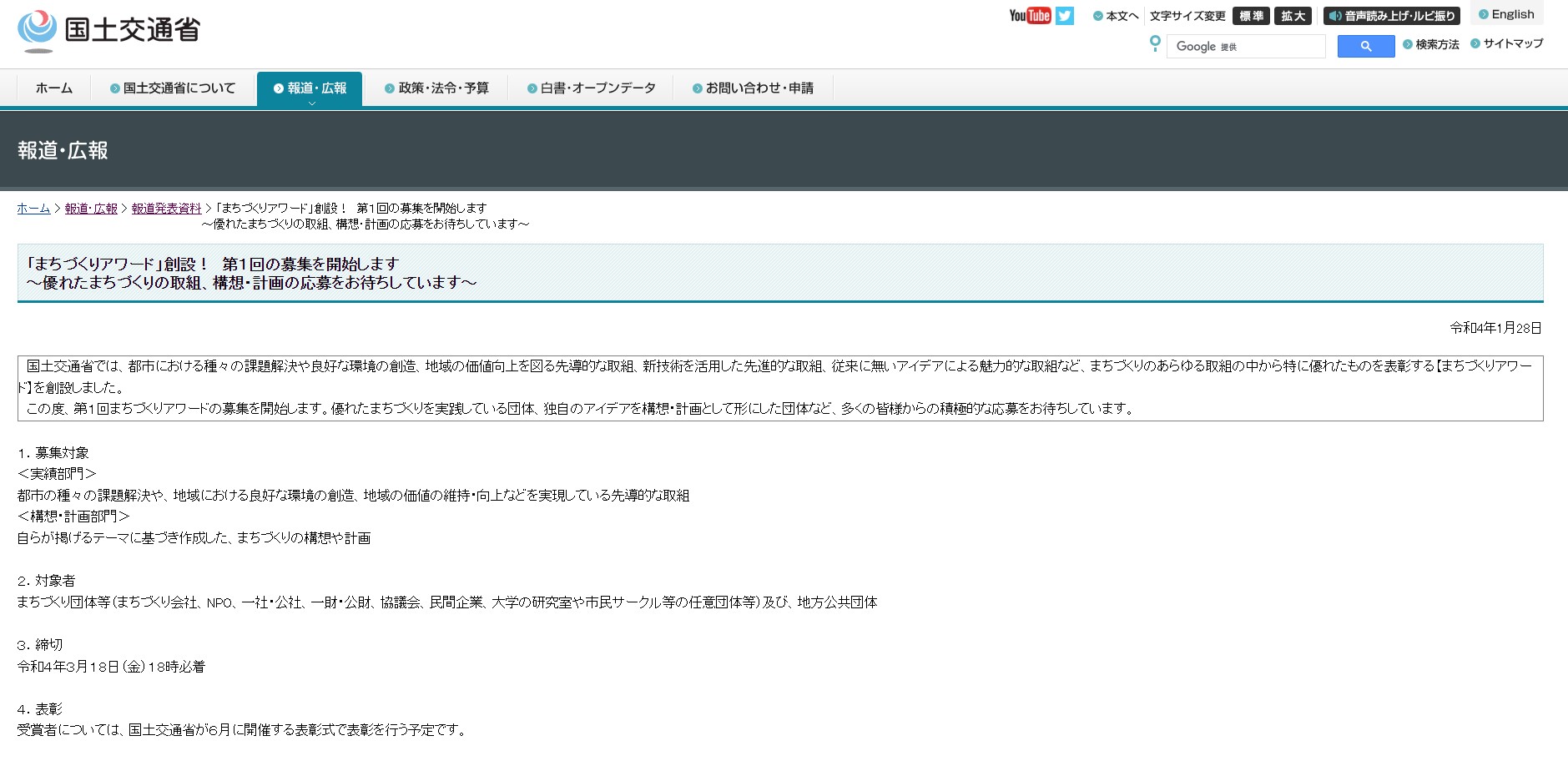Click the teal magnifier icon beside search box
Screen dimensions: 1568x766
pyautogui.click(x=1155, y=43)
